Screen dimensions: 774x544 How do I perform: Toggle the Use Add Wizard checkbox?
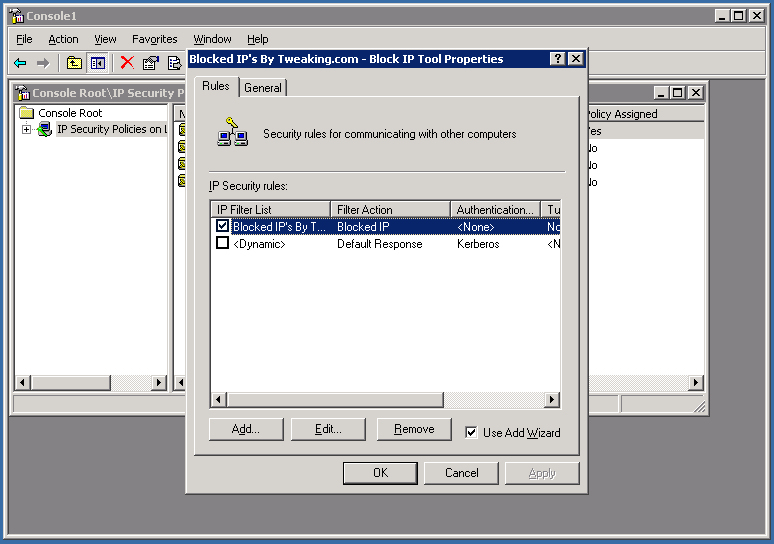point(471,432)
